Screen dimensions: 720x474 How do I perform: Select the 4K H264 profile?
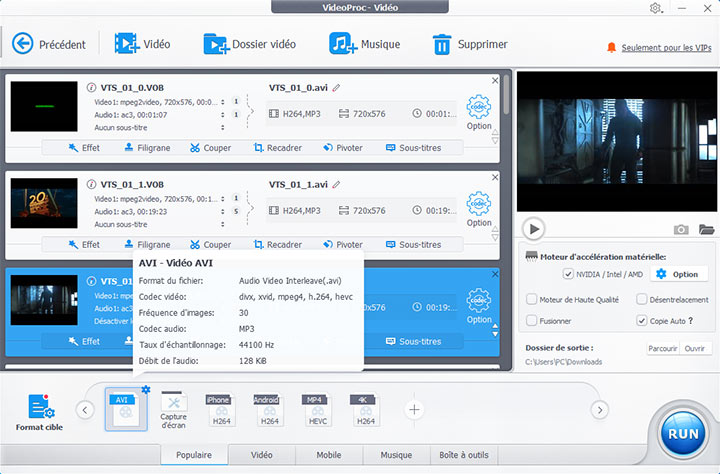[365, 410]
